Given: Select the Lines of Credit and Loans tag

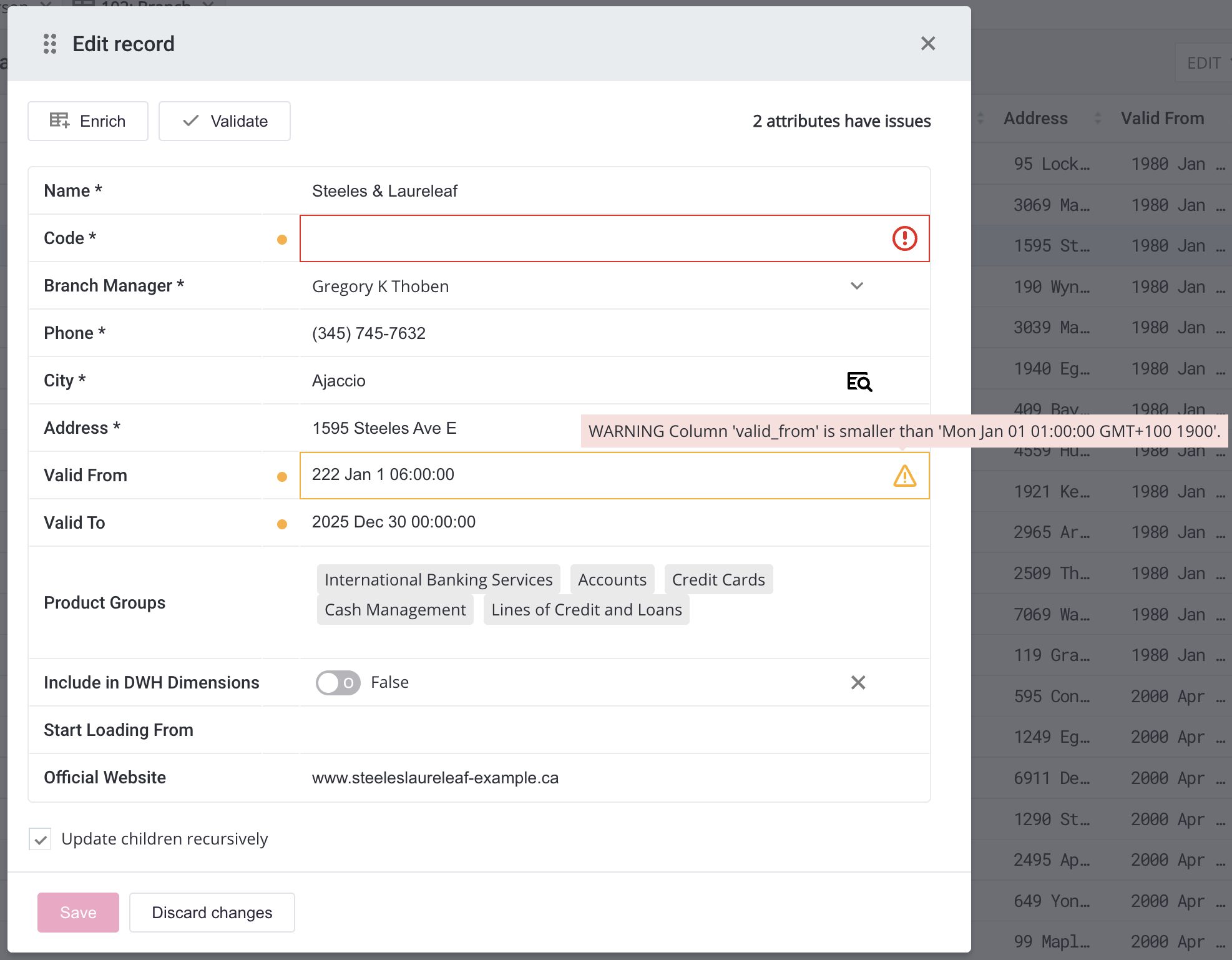Looking at the screenshot, I should pyautogui.click(x=587, y=610).
